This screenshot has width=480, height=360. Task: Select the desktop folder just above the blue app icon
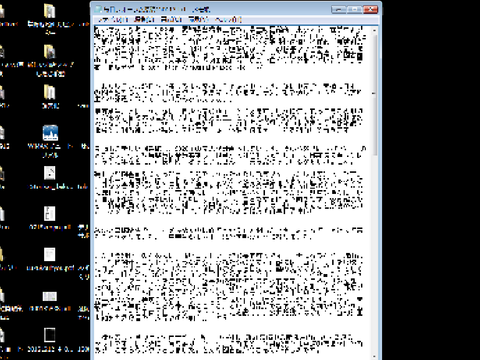pos(50,92)
